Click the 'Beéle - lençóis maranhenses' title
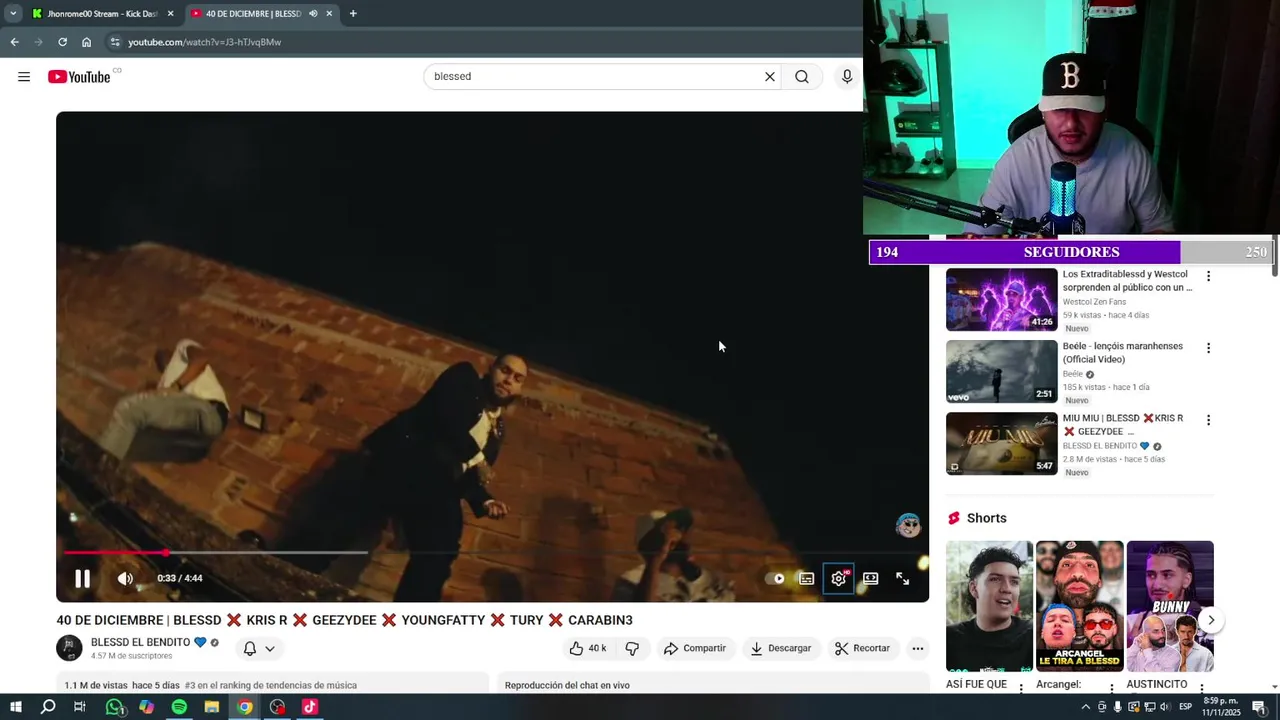 point(1123,352)
